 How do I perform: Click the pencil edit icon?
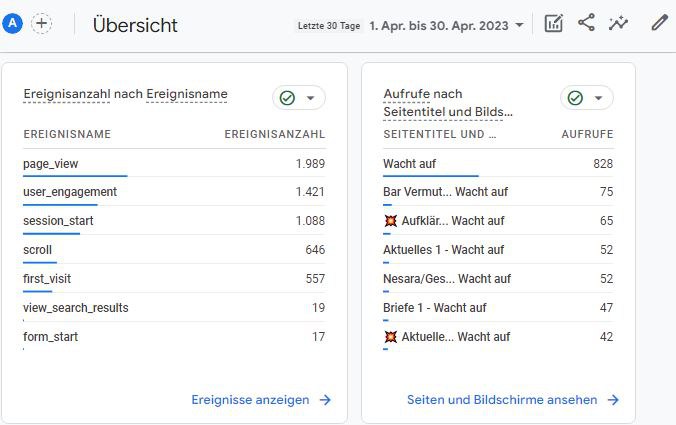pyautogui.click(x=658, y=24)
